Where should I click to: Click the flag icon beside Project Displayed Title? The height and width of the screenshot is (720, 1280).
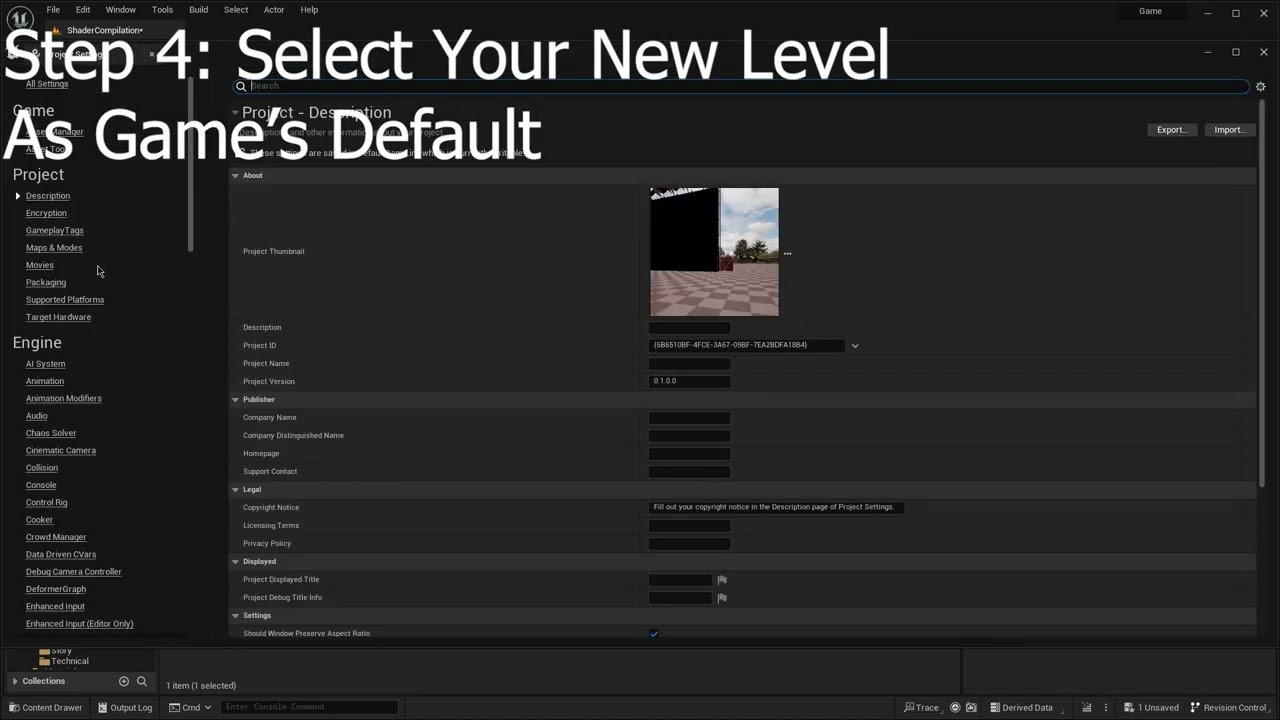pos(722,580)
